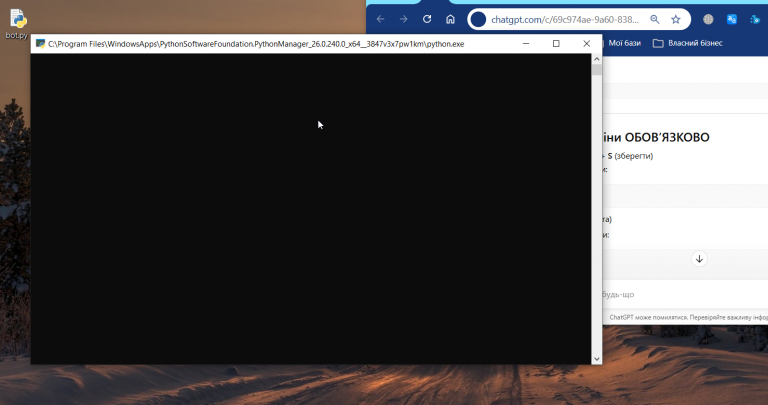Open the translate extension icon
Screen dimensions: 768x405
[732, 19]
